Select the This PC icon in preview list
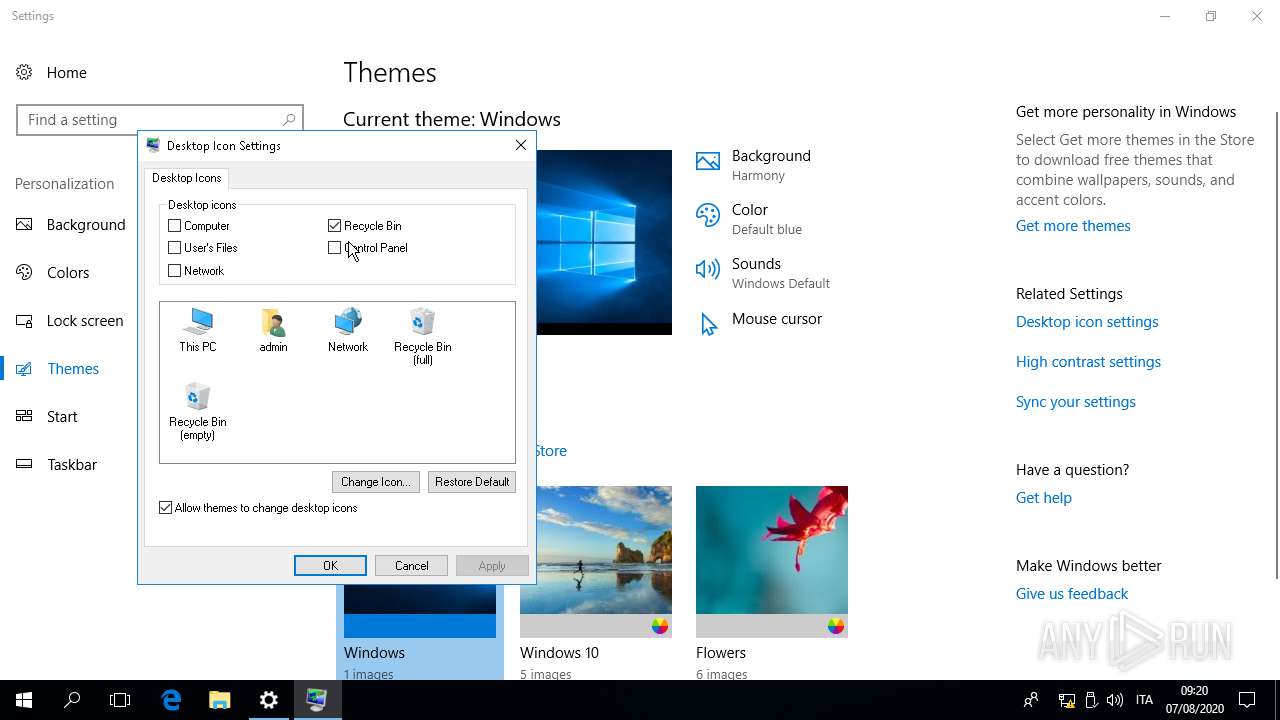The image size is (1280, 720). (198, 330)
